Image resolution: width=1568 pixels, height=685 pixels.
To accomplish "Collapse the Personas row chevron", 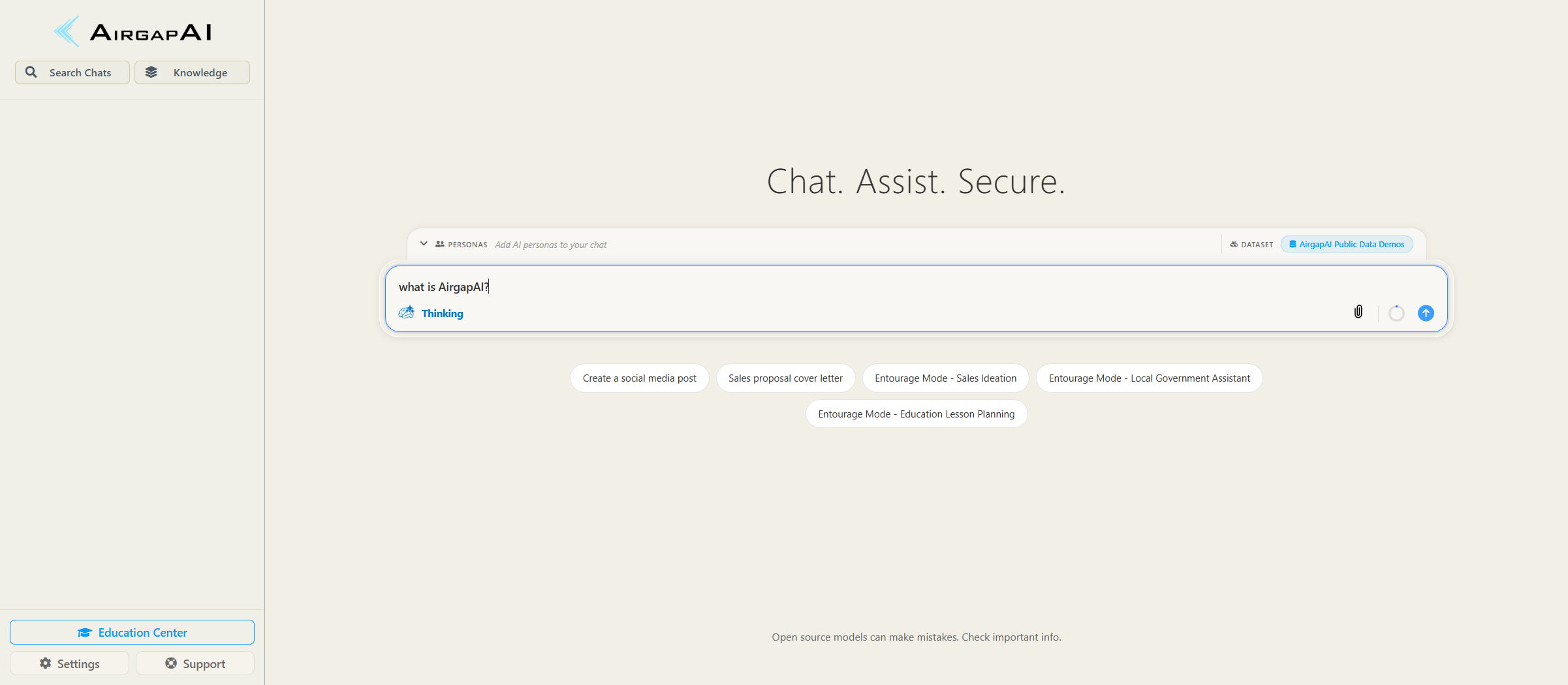I will (x=424, y=244).
